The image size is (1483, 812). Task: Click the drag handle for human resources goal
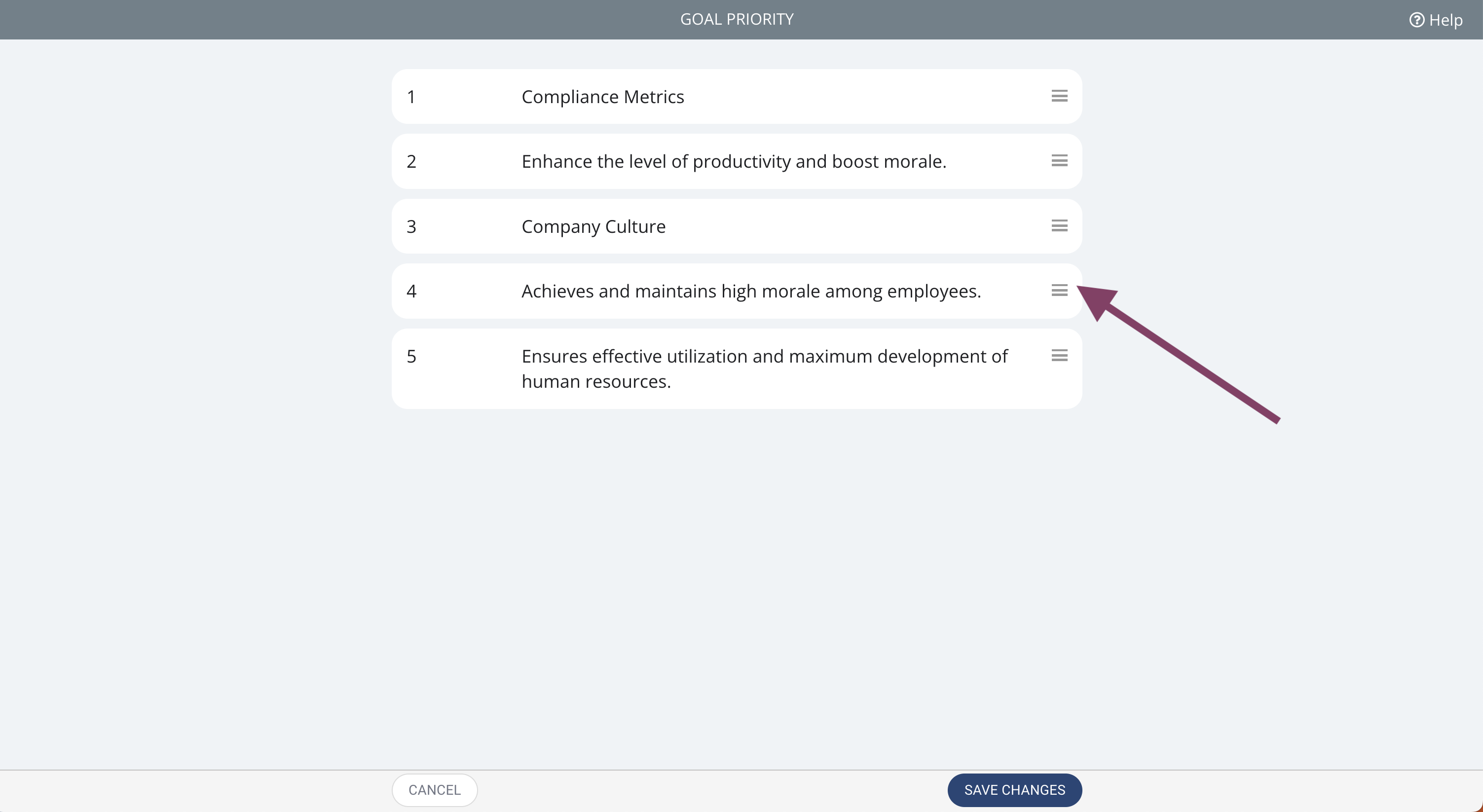1059,356
